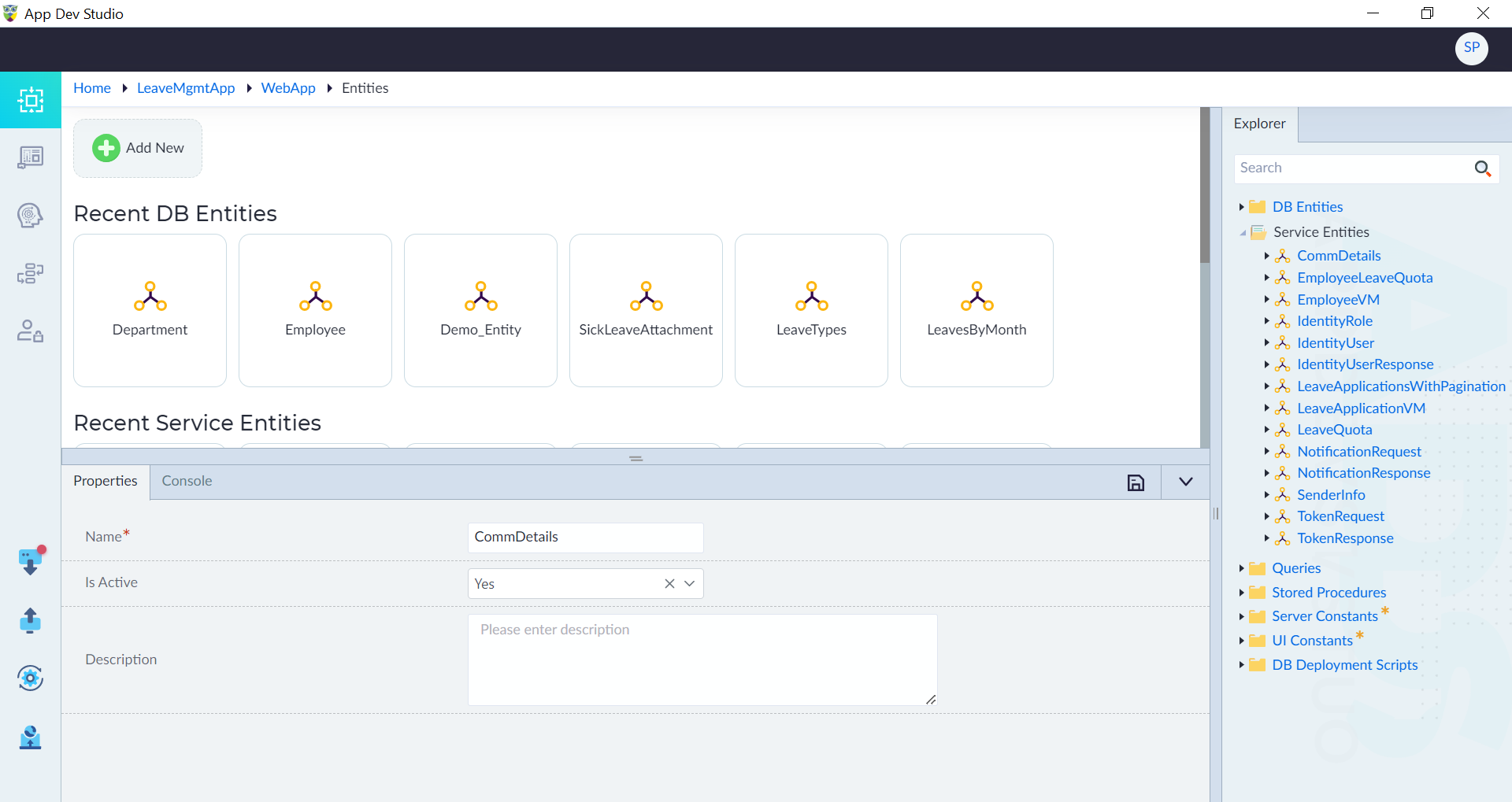Open the LeavesByMonth entity card

(x=976, y=310)
